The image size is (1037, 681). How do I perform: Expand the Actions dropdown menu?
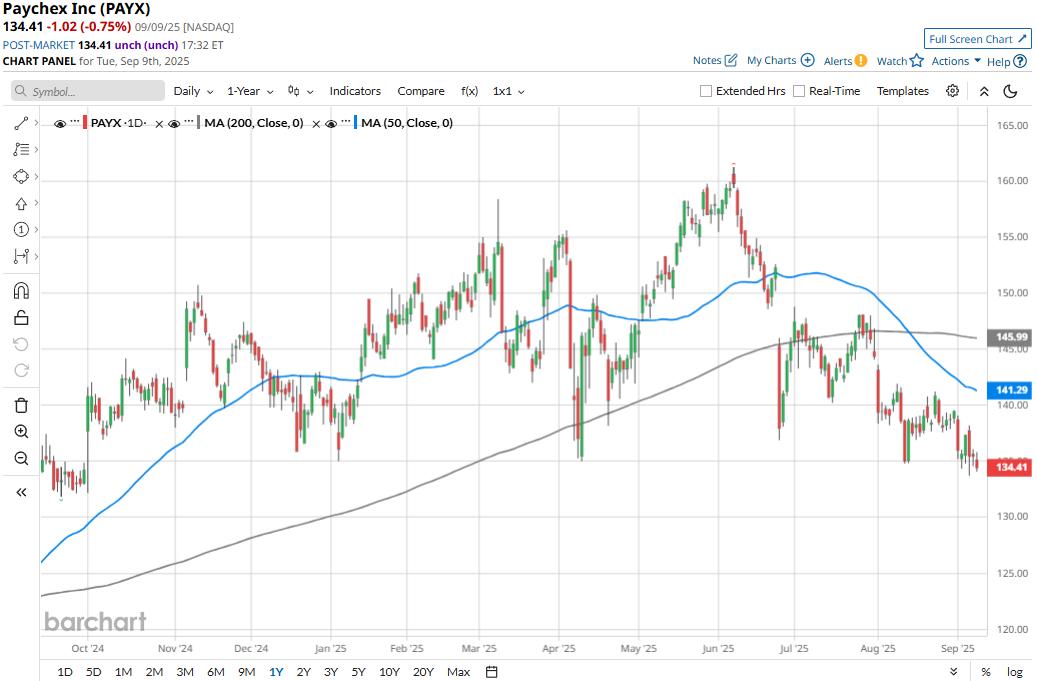[x=956, y=61]
